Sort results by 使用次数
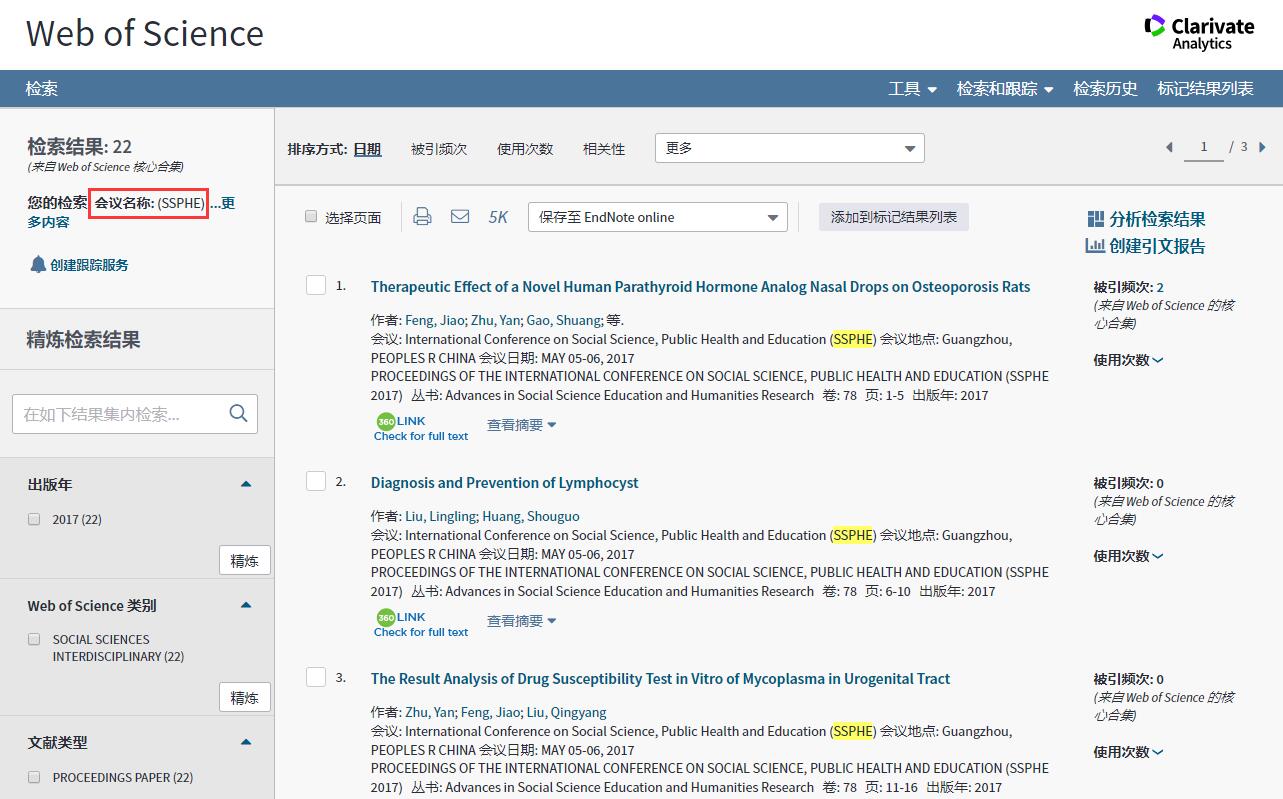Viewport: 1283px width, 799px height. pos(525,149)
